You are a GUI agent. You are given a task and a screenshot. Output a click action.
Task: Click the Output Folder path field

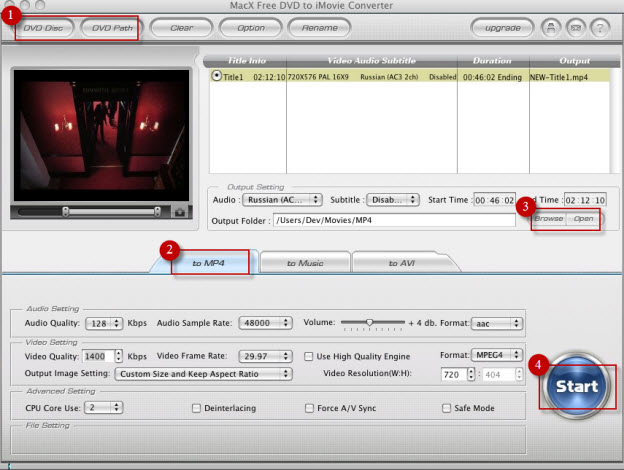394,220
